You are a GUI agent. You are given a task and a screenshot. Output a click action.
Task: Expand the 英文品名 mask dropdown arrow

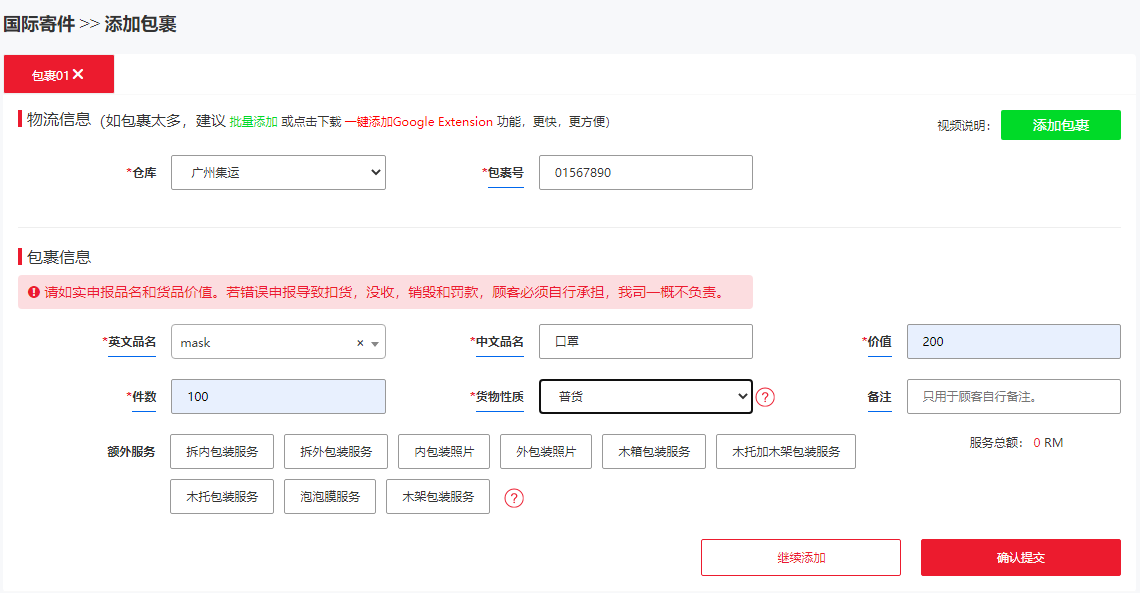click(x=375, y=344)
